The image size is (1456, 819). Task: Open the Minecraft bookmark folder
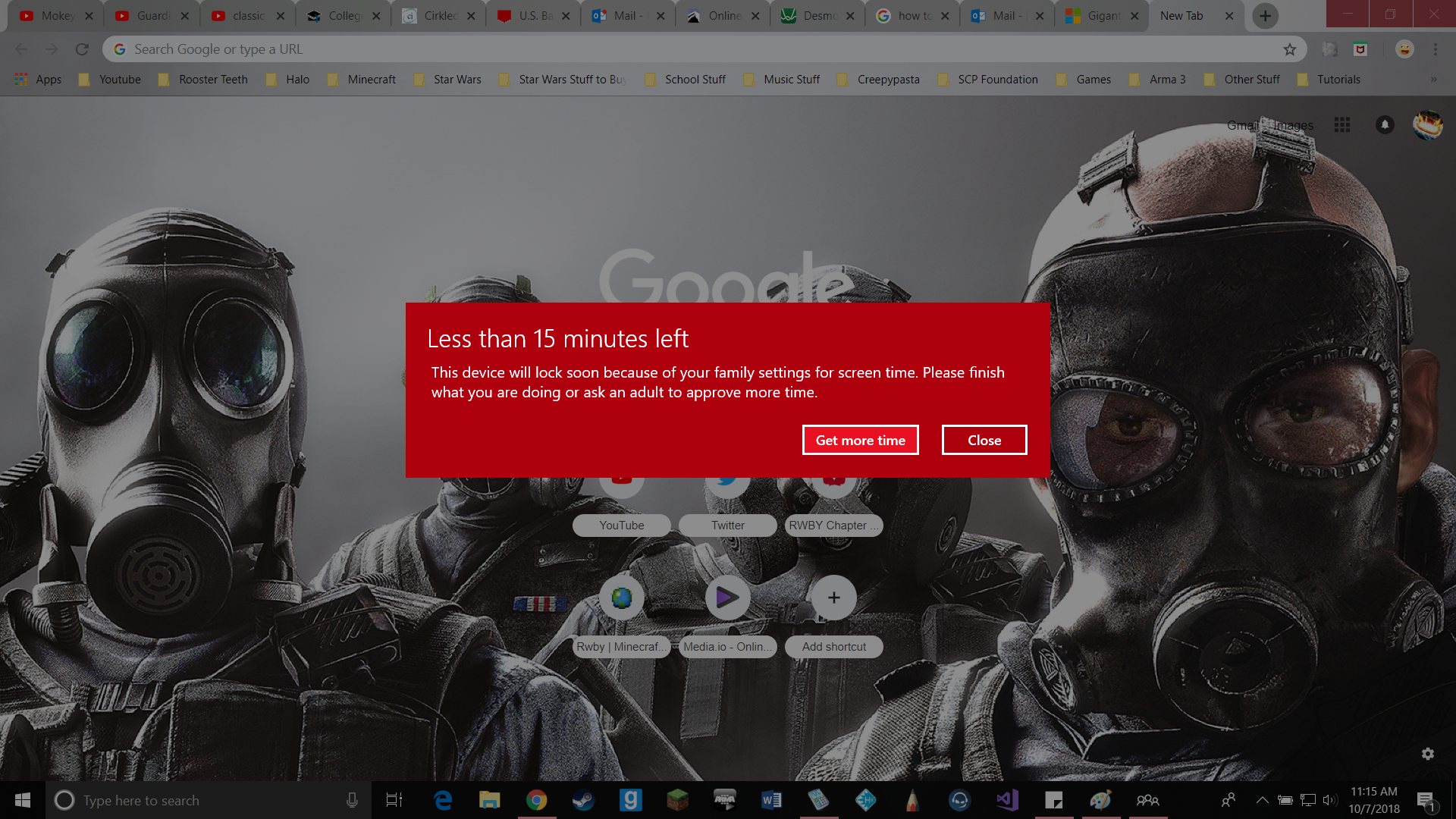[362, 80]
